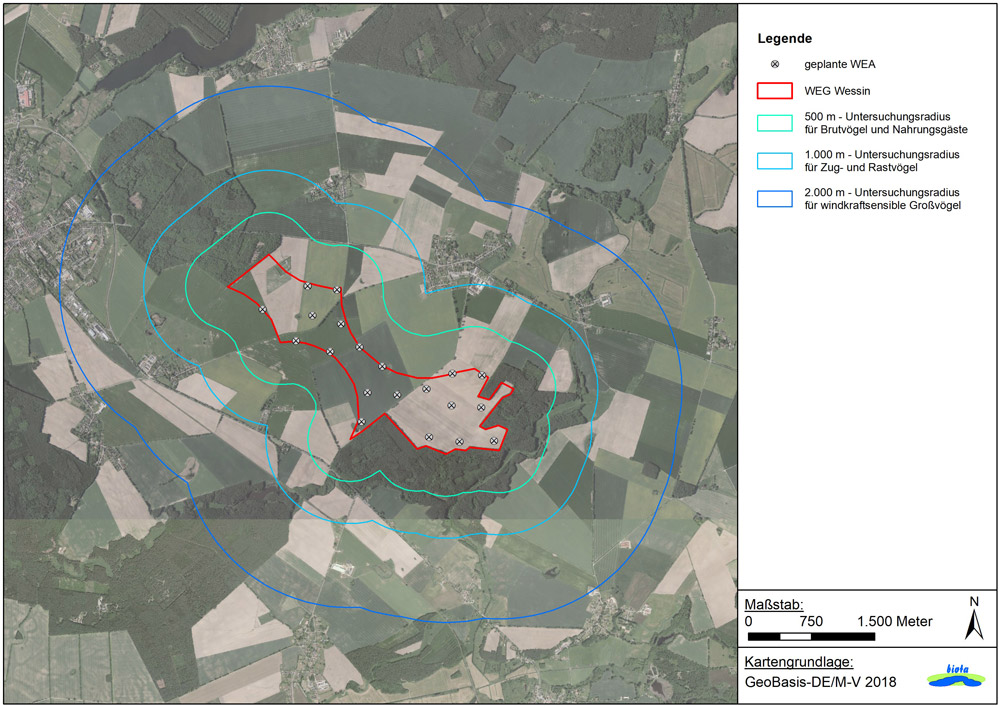Click the 'Kartengrundlage:' label
Screen dimensions: 1000x707
(798, 662)
